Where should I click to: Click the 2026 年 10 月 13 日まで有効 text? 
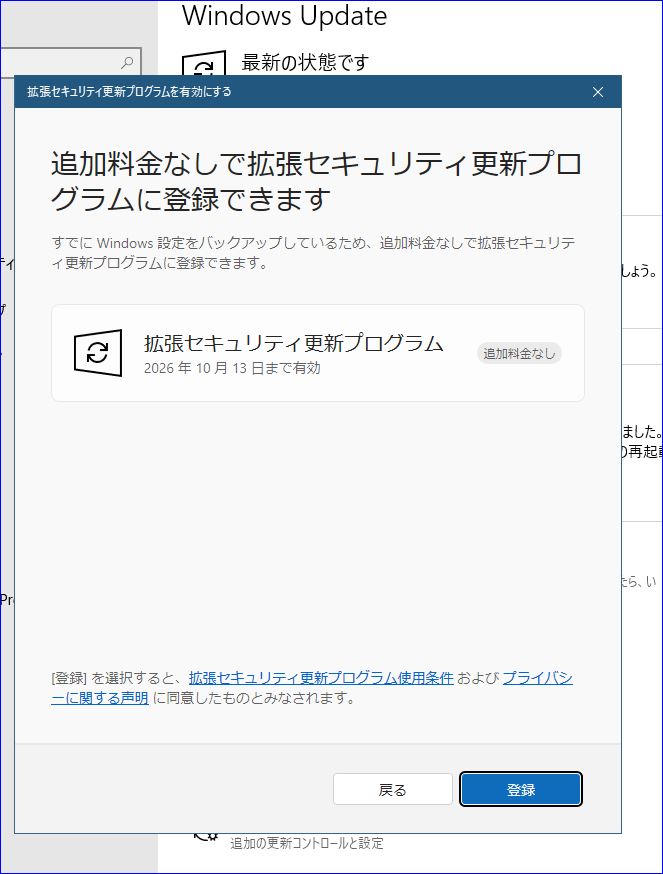(232, 368)
